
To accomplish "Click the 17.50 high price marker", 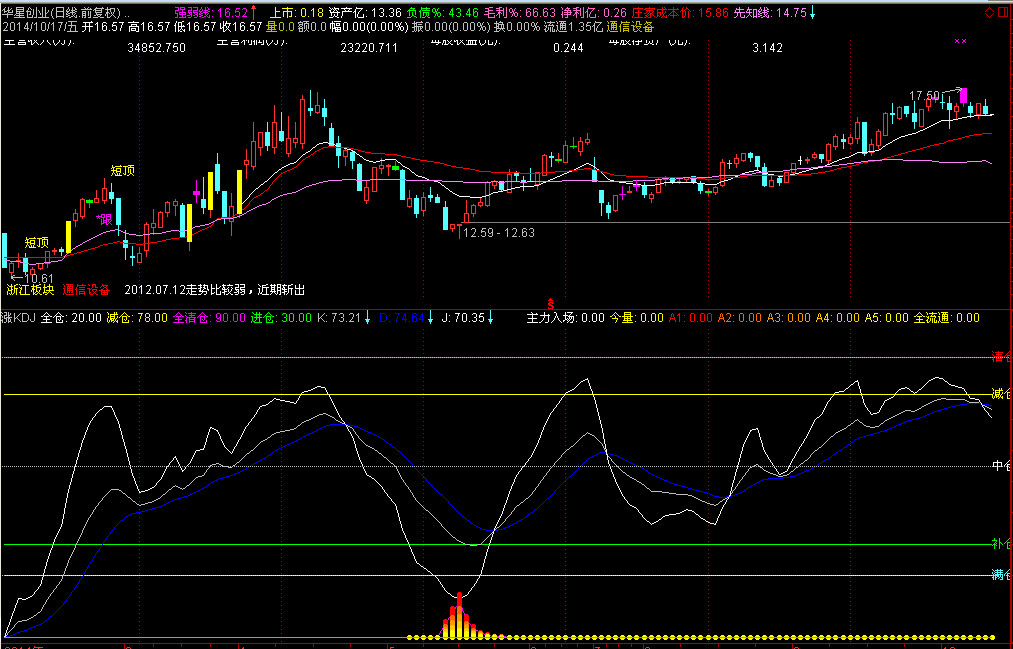I will pos(923,96).
